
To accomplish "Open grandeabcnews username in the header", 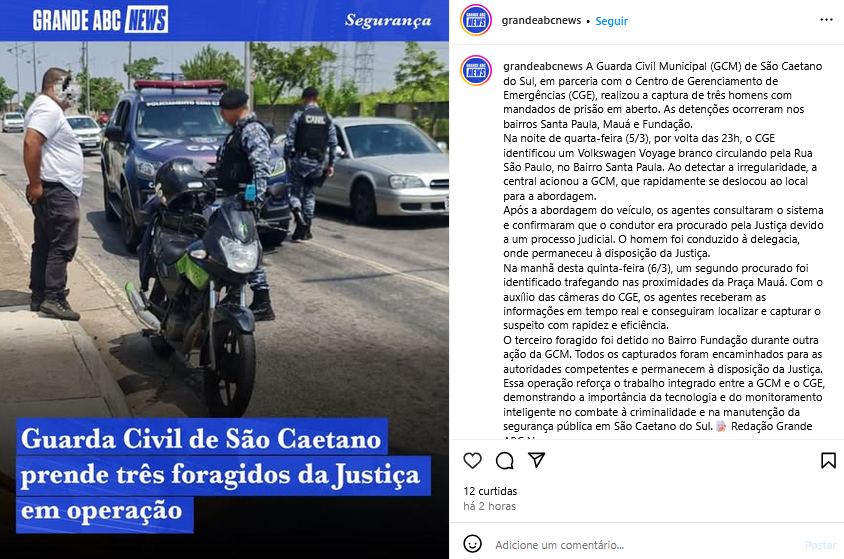I will pos(541,20).
